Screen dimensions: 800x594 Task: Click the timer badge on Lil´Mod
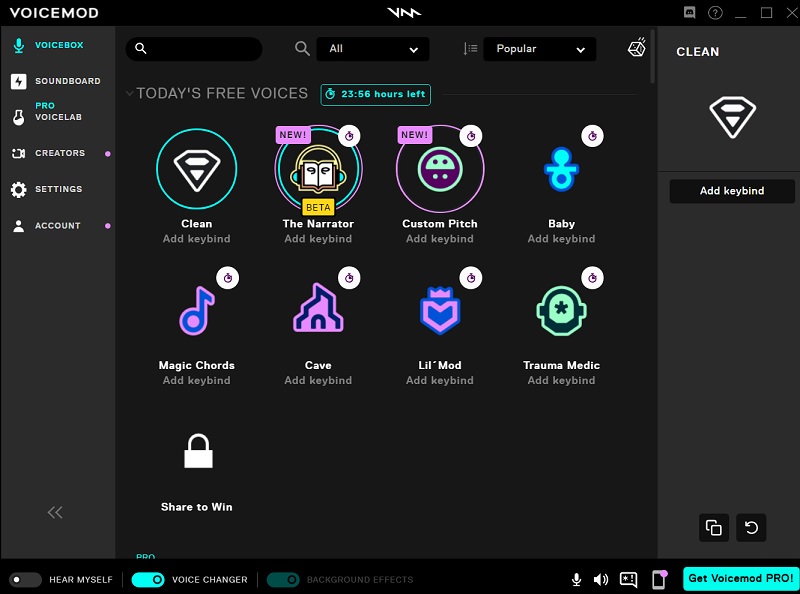coord(471,278)
